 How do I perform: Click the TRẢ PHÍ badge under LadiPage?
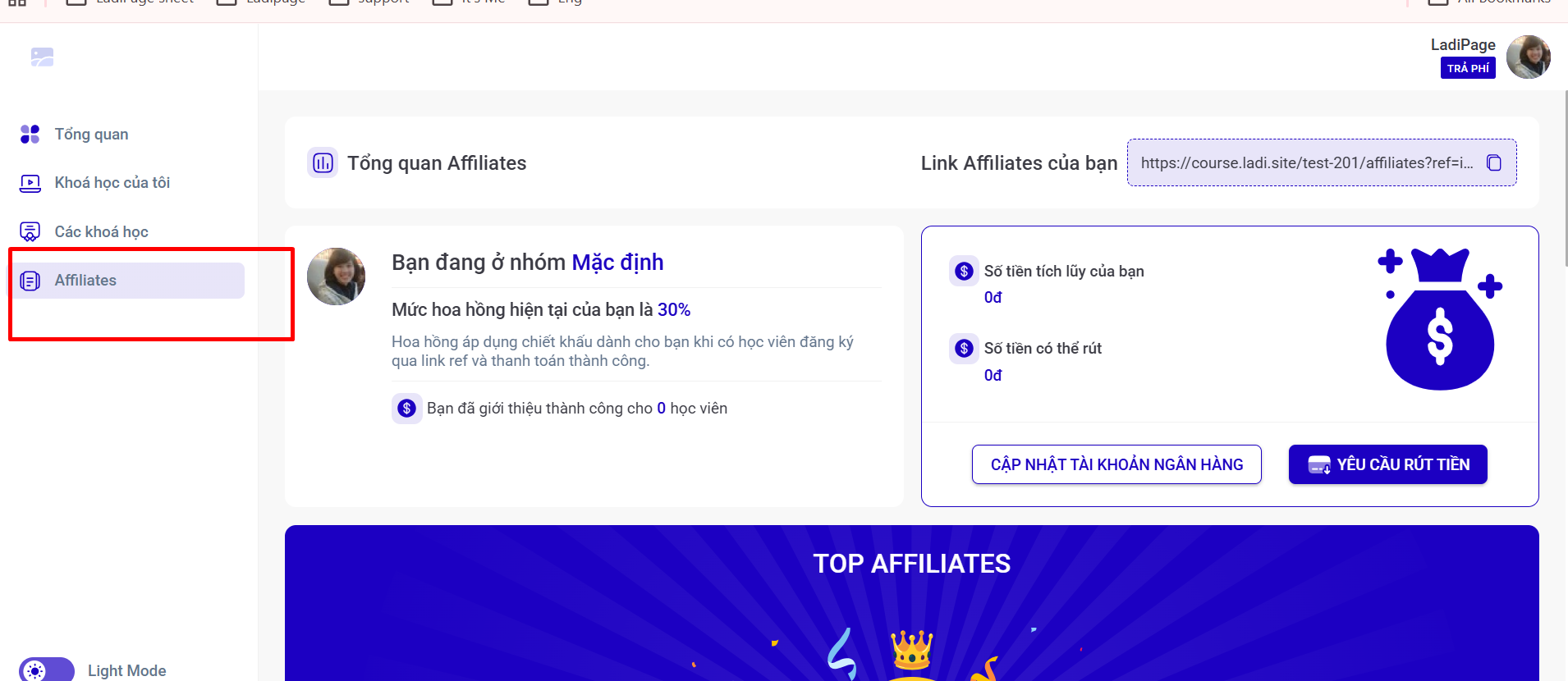tap(1468, 68)
